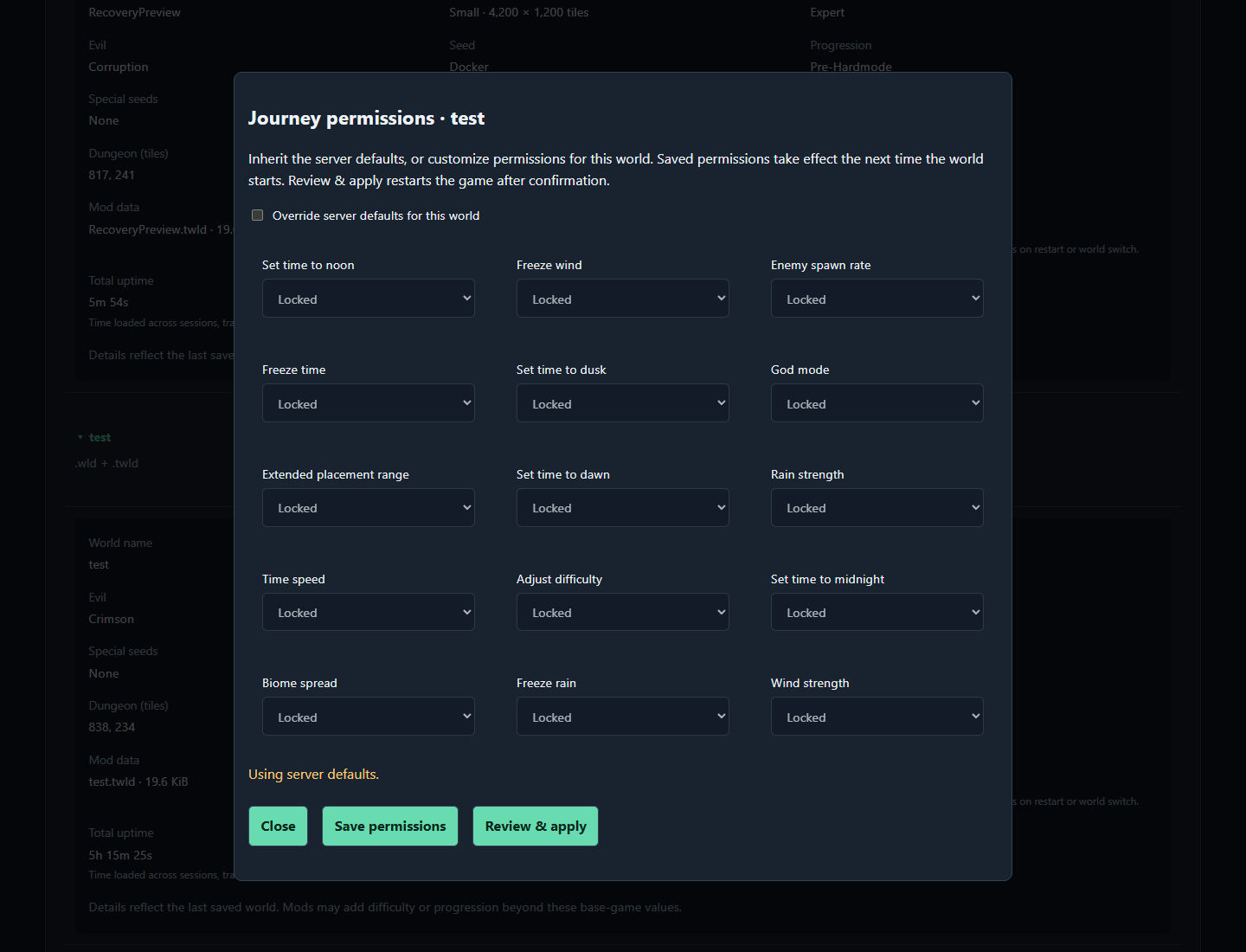
Task: Open the Wind strength dropdown
Action: coord(877,717)
